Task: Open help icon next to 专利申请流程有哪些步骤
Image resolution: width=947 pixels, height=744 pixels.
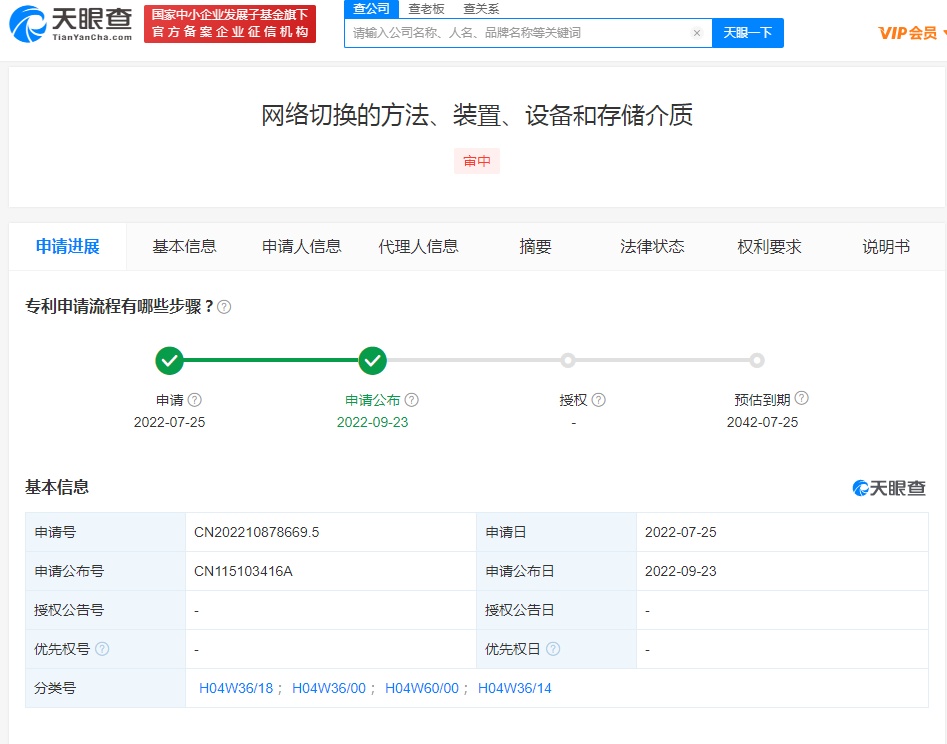Action: 224,307
